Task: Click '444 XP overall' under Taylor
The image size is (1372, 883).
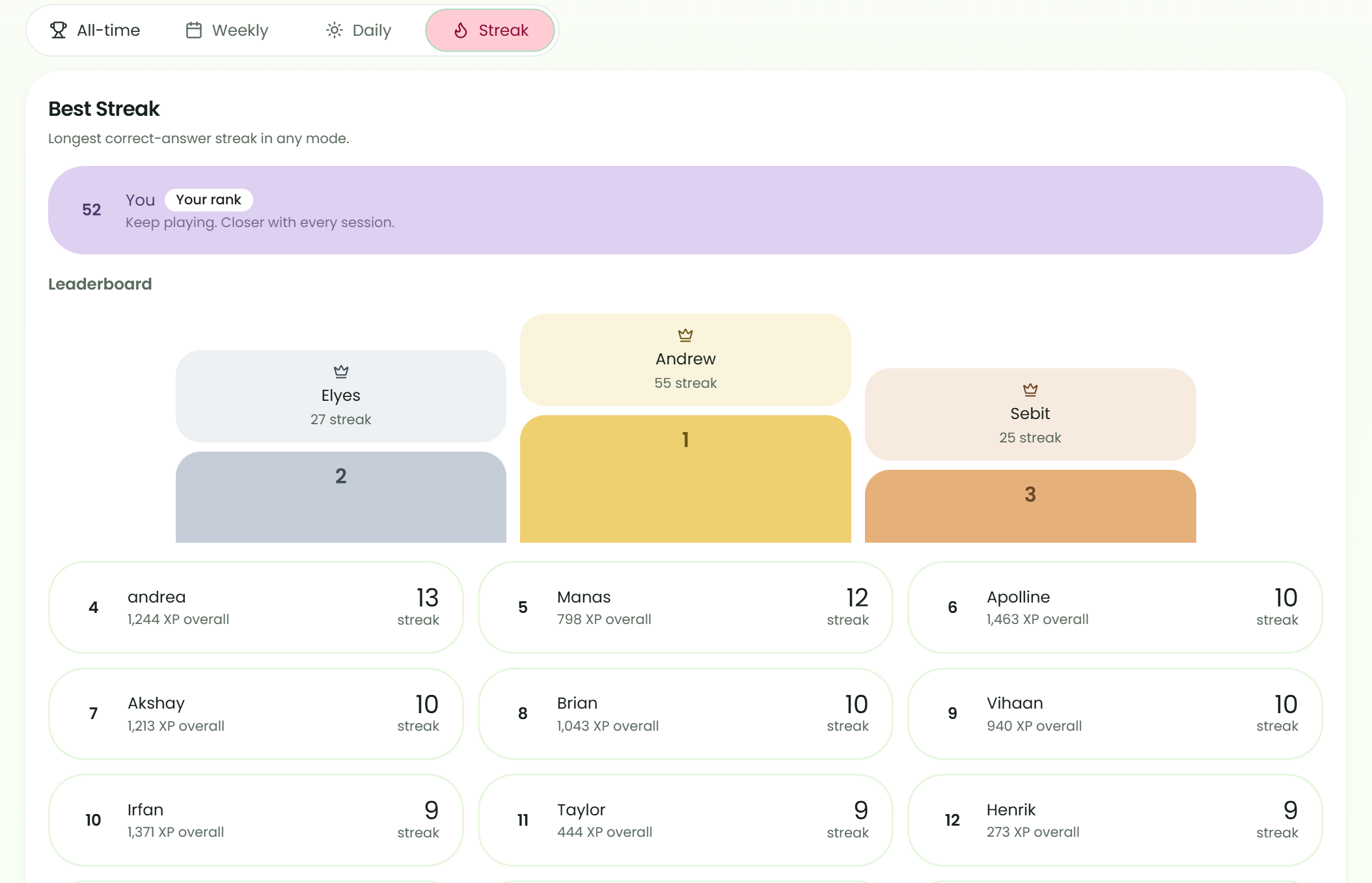Action: click(x=605, y=832)
